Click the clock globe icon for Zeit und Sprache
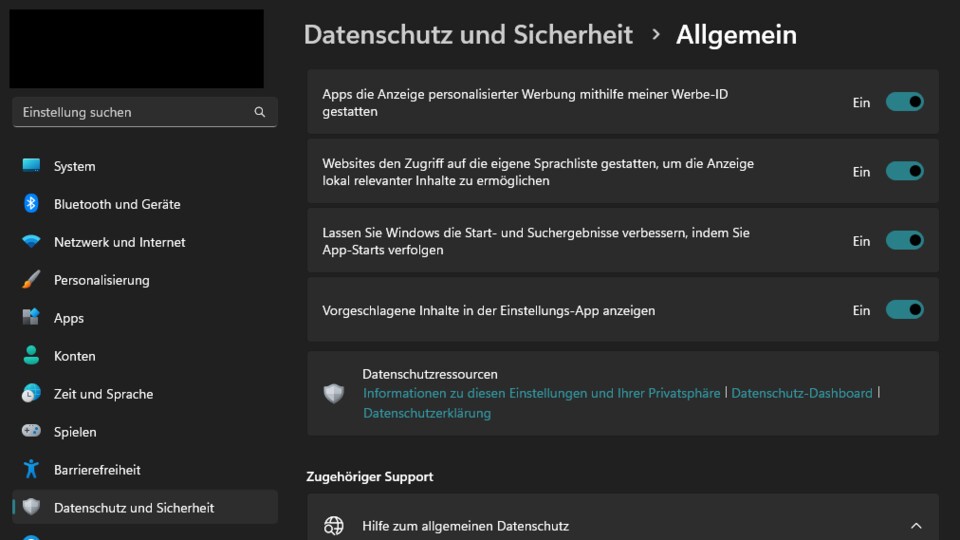The width and height of the screenshot is (960, 540). (x=31, y=393)
